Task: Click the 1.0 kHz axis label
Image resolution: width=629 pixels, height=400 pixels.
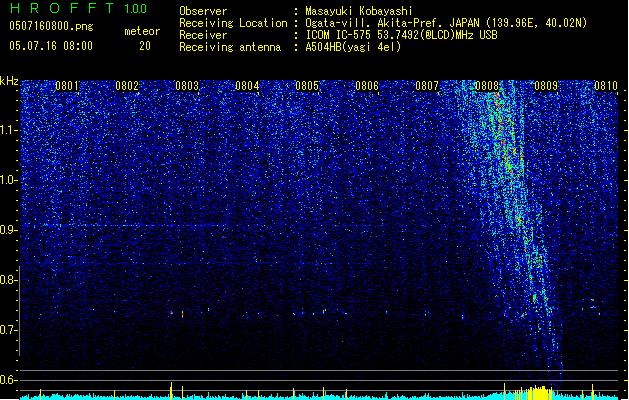Action: pos(9,180)
